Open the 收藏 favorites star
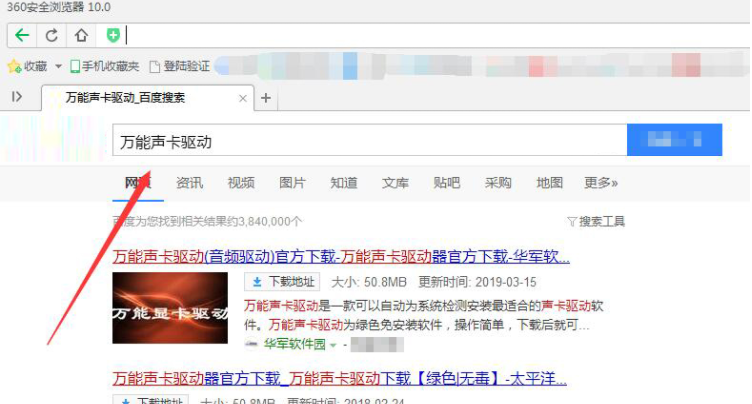Screen dimensions: 752x404 point(27,66)
